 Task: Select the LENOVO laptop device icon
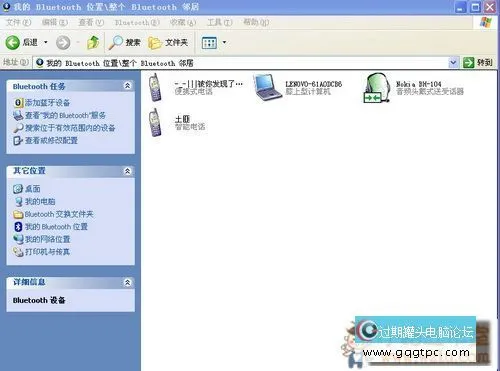[268, 87]
